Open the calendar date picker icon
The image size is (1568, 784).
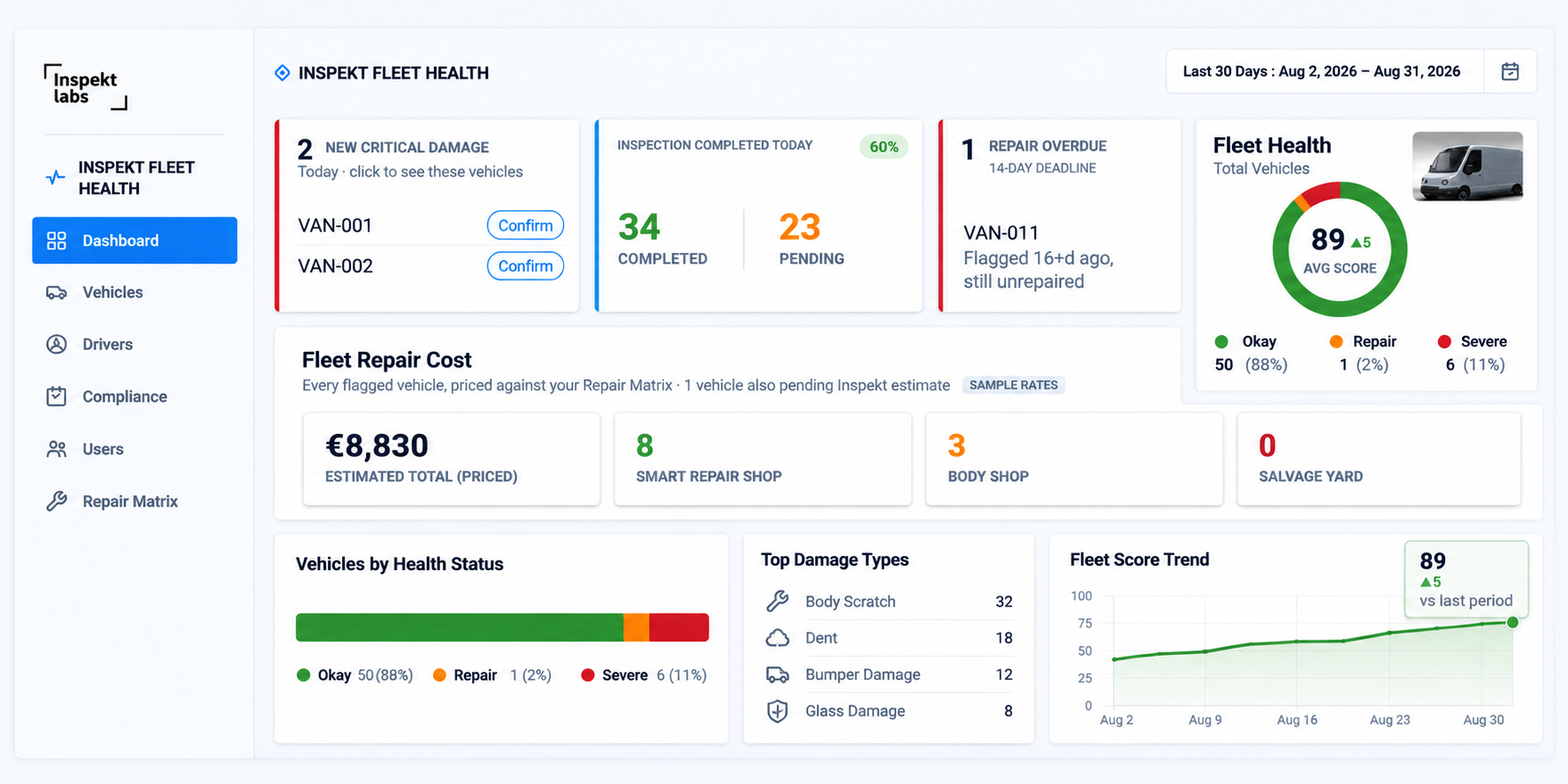coord(1510,72)
